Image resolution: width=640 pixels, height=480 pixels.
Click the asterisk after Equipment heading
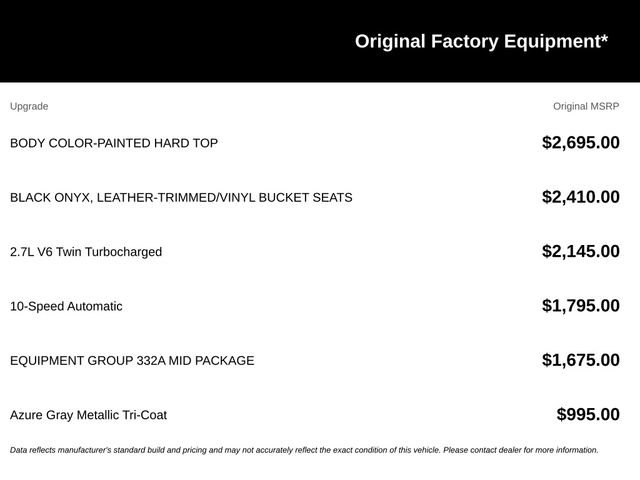[x=604, y=38]
